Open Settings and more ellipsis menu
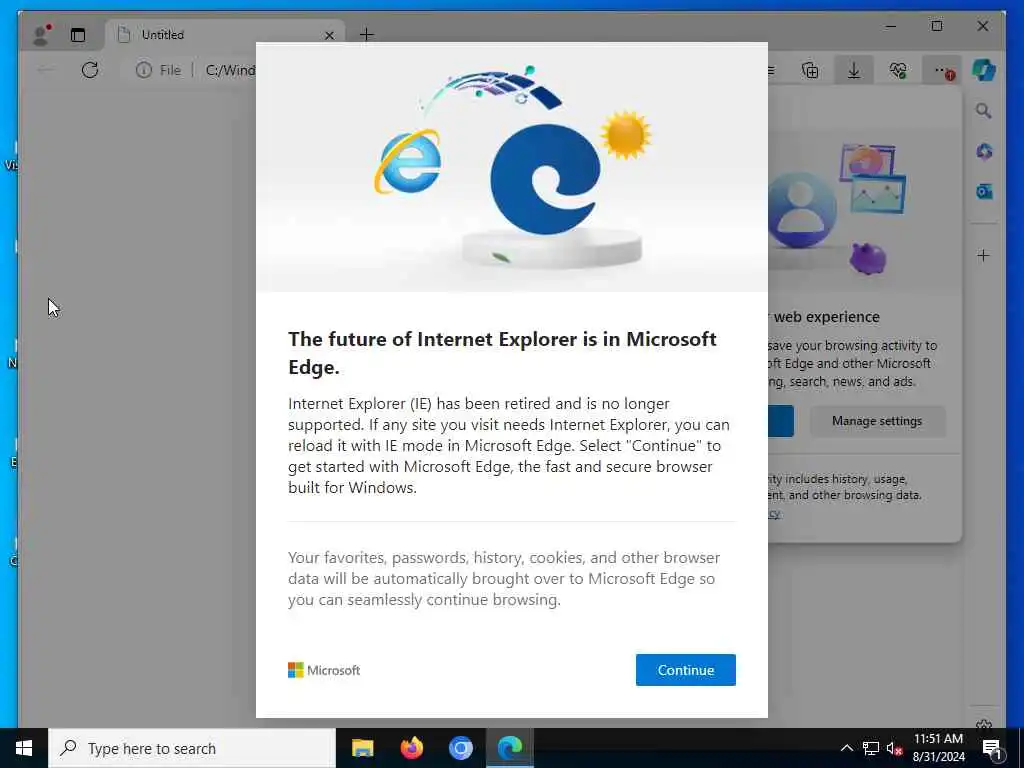Viewport: 1024px width, 768px height. point(943,71)
